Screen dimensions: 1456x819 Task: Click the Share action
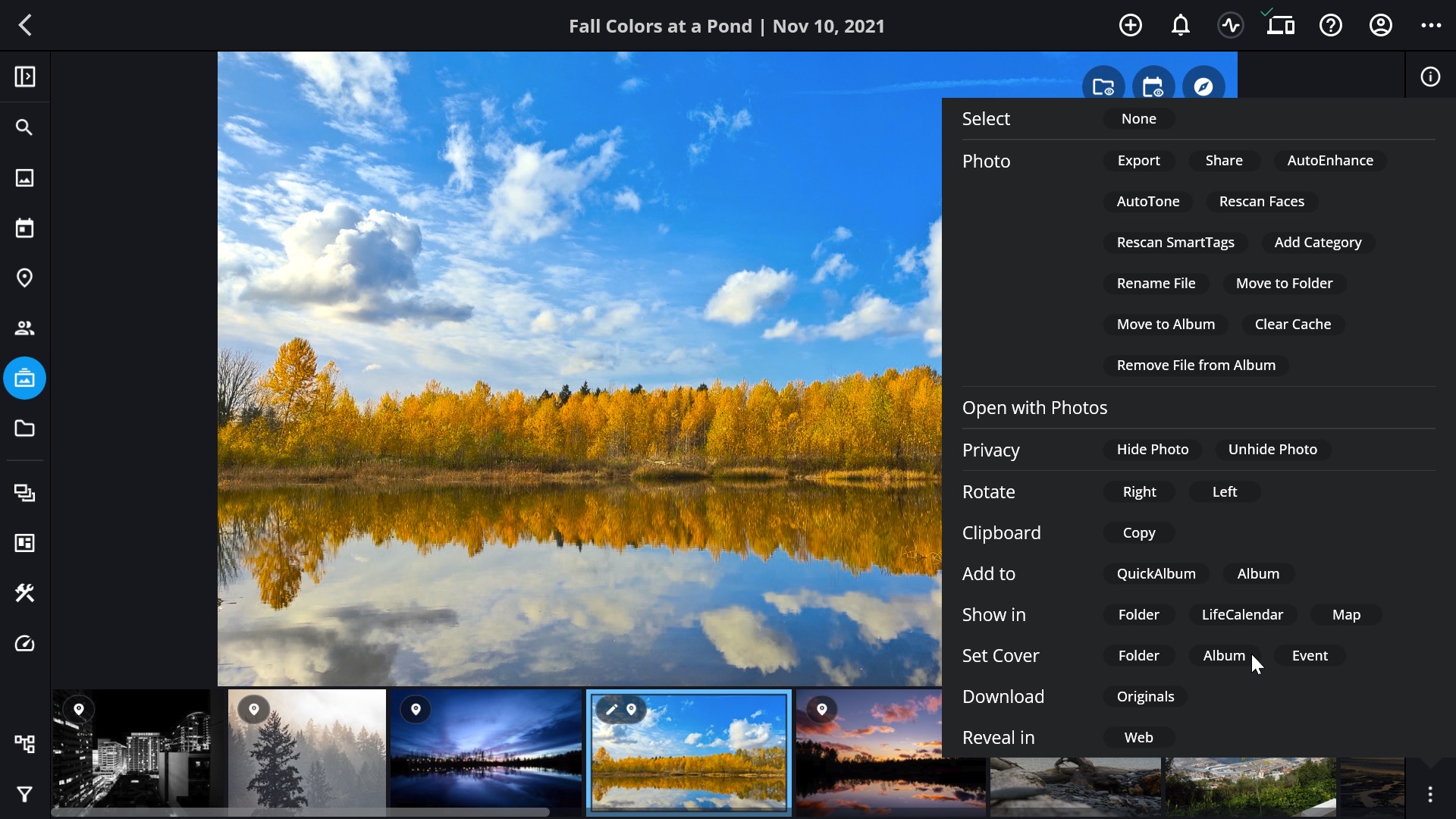pos(1224,161)
